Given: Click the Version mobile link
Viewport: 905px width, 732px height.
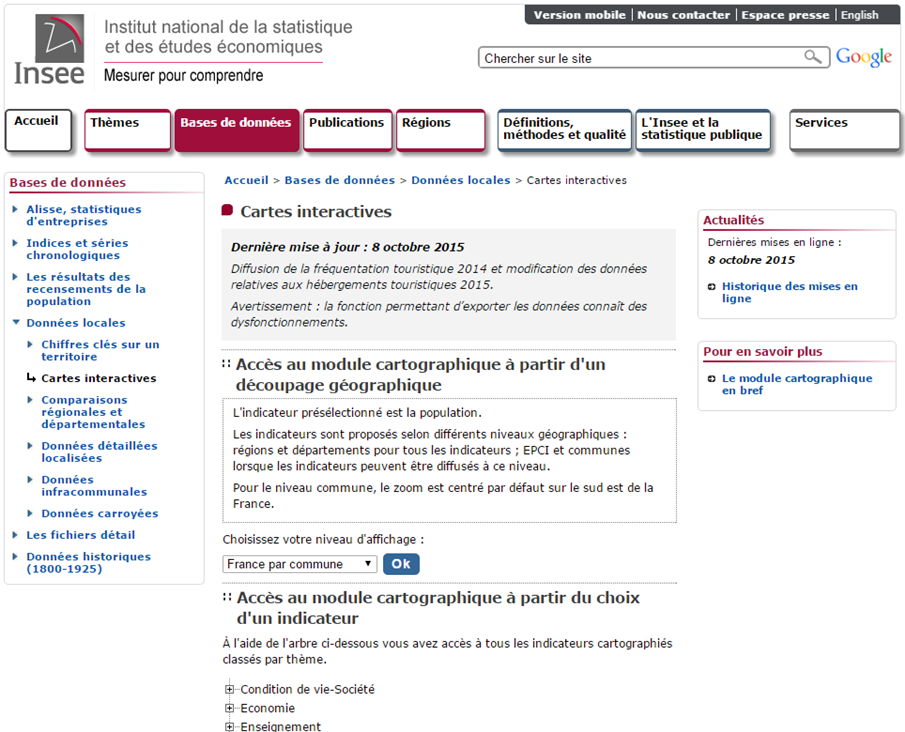Looking at the screenshot, I should (579, 15).
